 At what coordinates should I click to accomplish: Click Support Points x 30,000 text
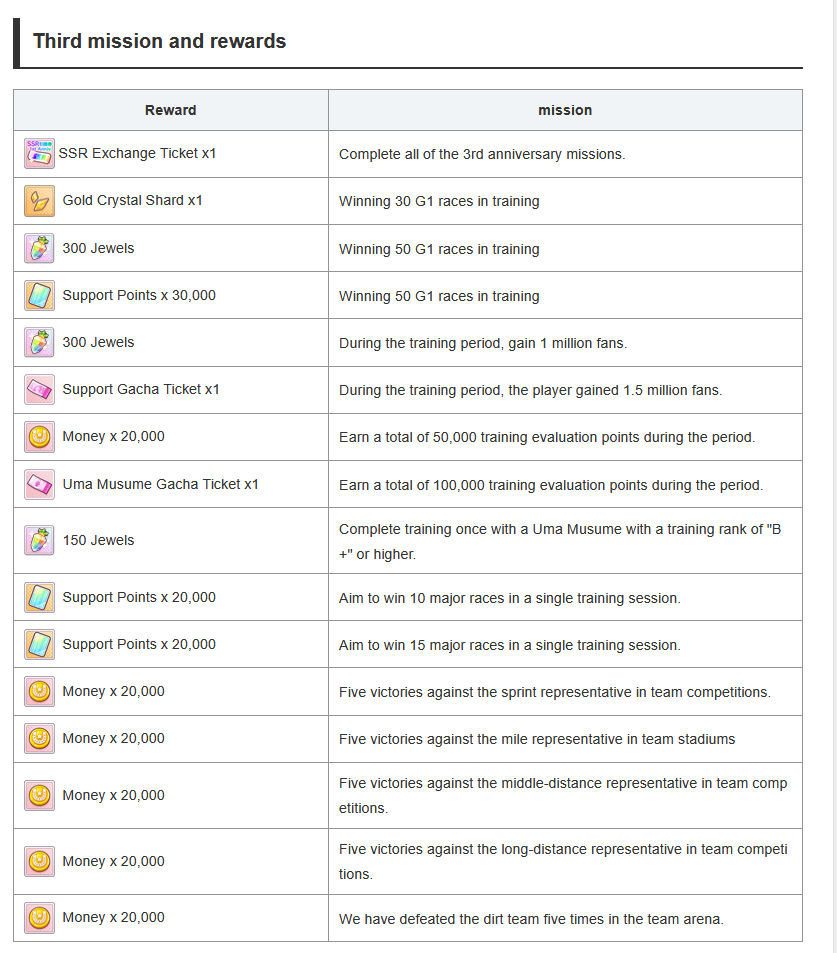(x=139, y=295)
